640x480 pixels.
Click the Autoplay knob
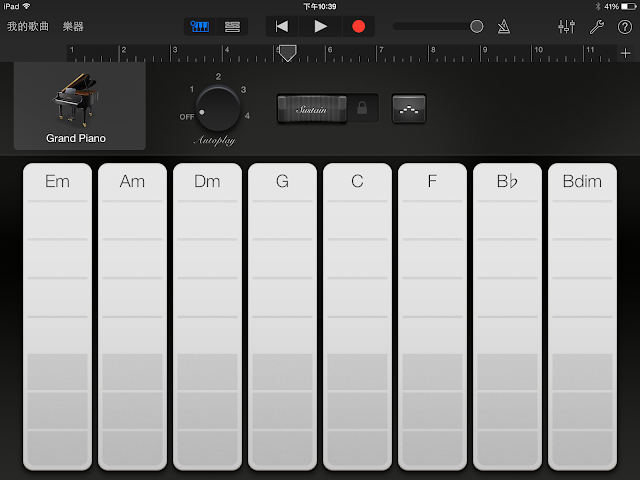tap(218, 107)
